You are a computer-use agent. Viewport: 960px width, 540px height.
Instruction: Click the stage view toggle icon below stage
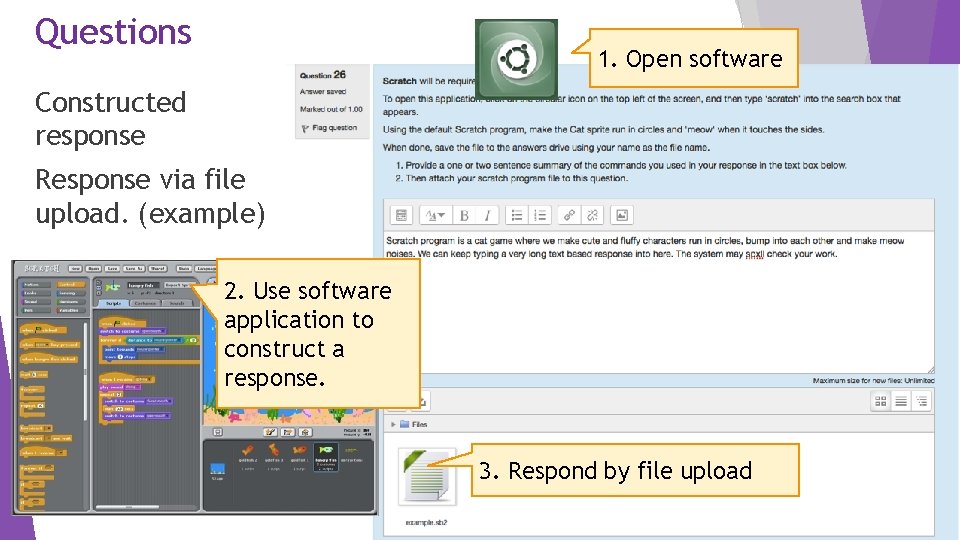(218, 432)
